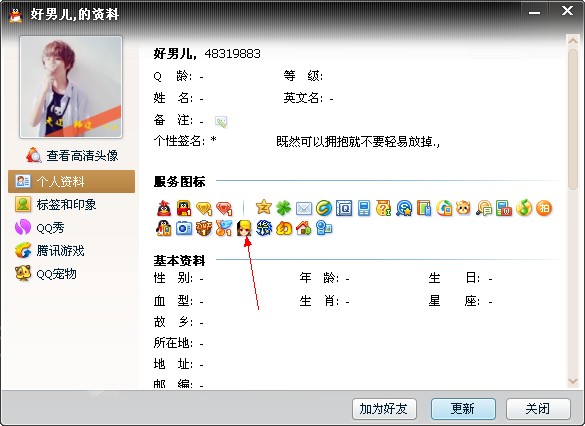
Task: Click the vertical scrollbar thumb
Action: pyautogui.click(x=572, y=119)
